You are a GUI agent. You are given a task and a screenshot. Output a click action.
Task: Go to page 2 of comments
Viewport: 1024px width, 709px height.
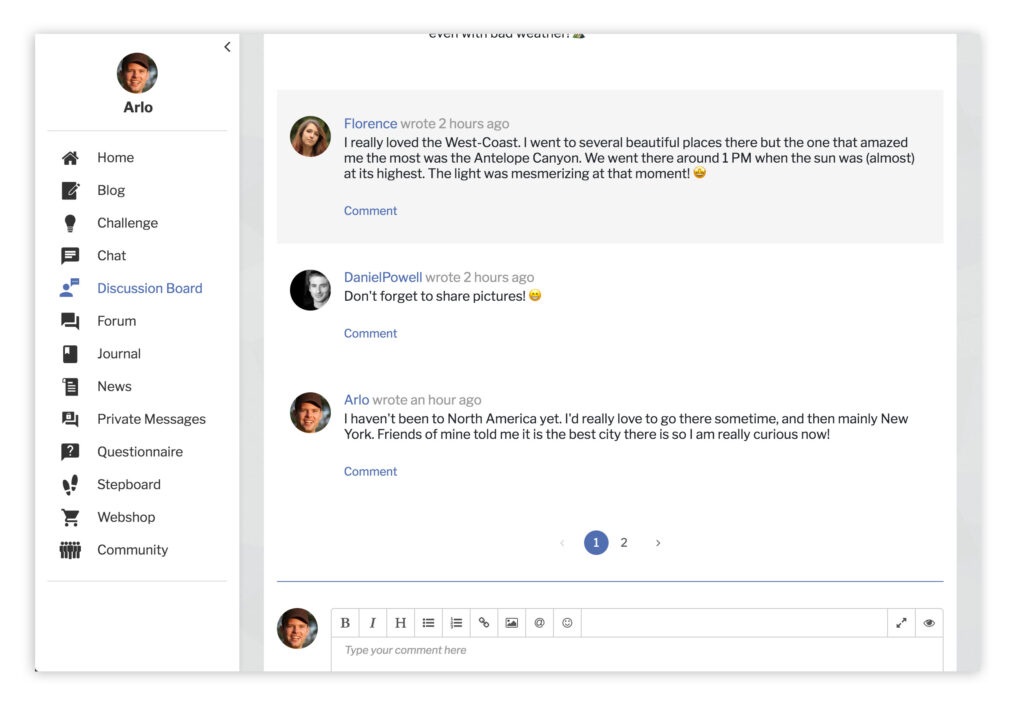624,543
